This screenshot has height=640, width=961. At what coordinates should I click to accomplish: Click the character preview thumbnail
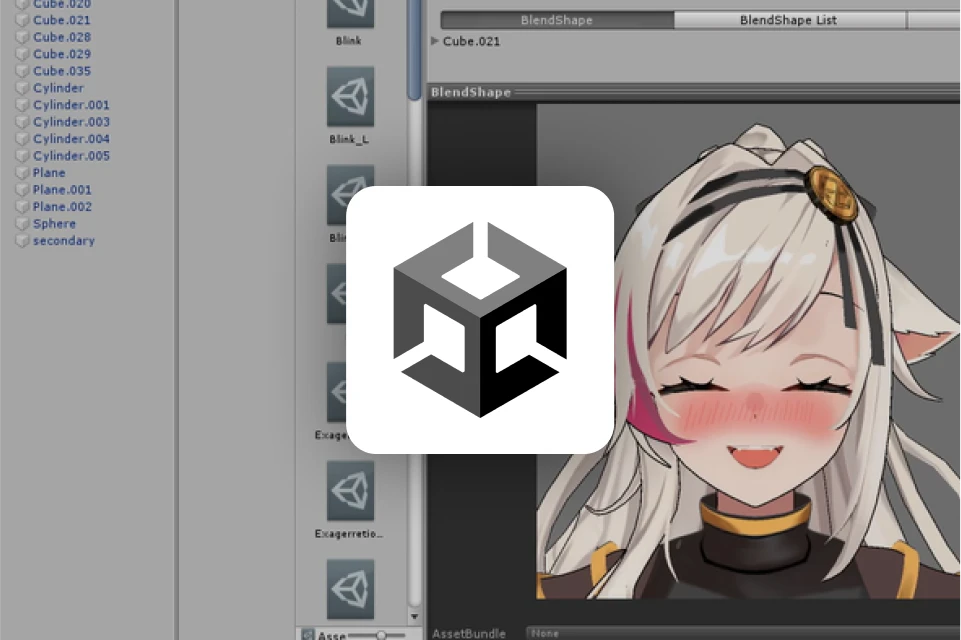click(748, 351)
